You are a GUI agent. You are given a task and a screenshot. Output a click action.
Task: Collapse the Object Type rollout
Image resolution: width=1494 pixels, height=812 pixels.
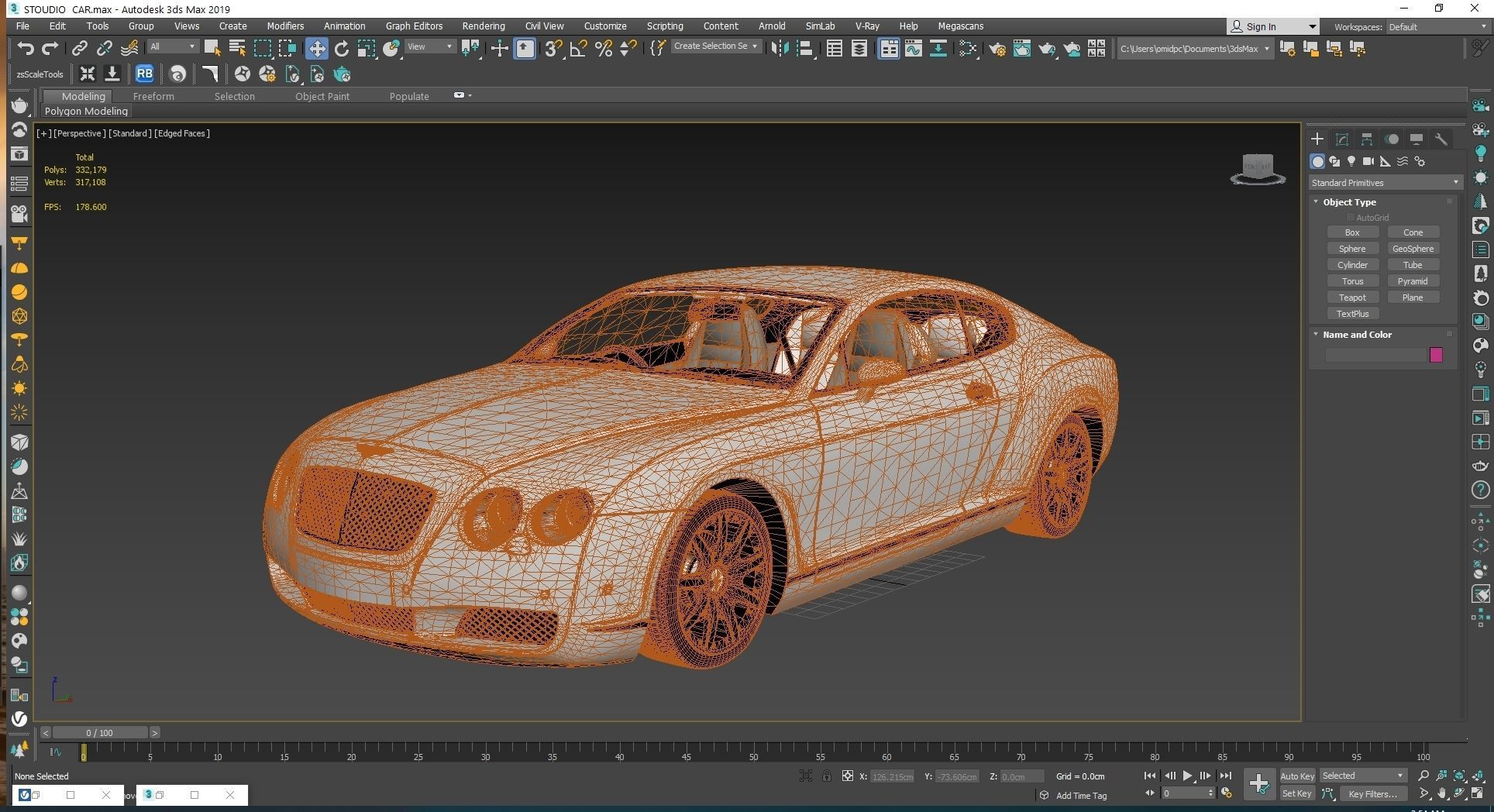pyautogui.click(x=1349, y=202)
